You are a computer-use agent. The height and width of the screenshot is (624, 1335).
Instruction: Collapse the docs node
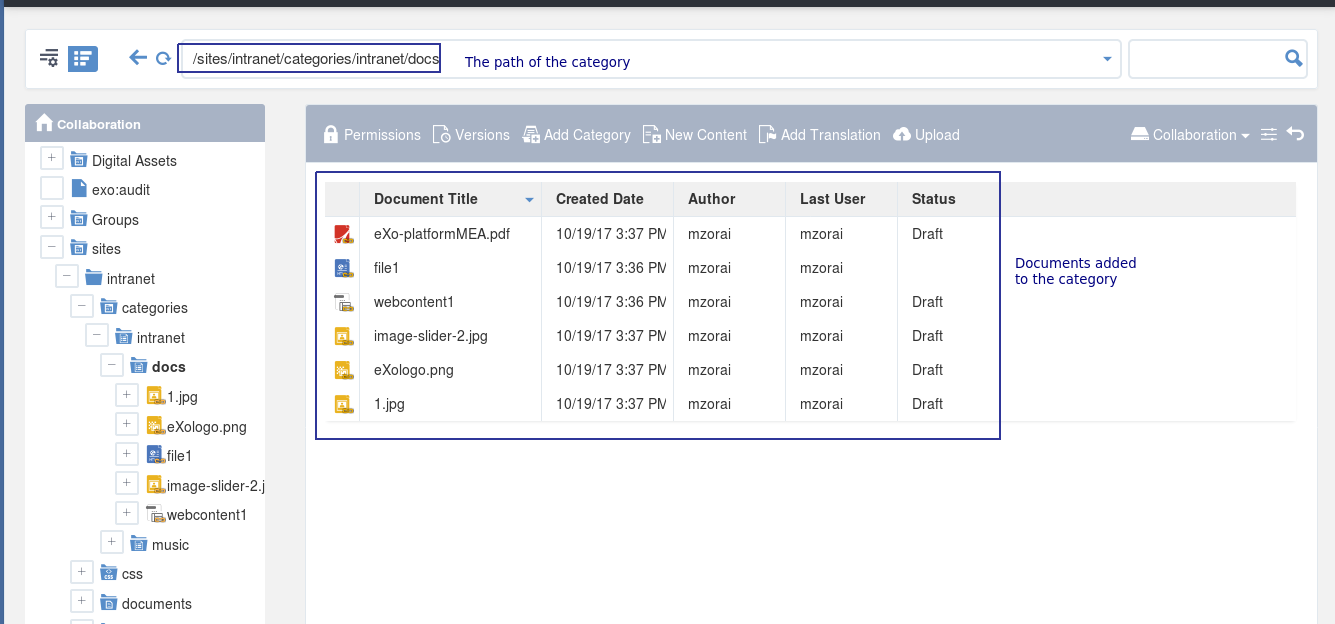coord(111,365)
